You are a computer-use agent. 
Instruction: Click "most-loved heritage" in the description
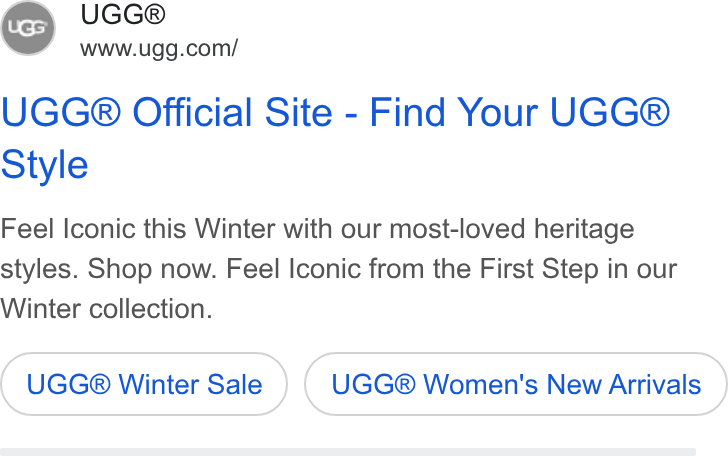512,229
